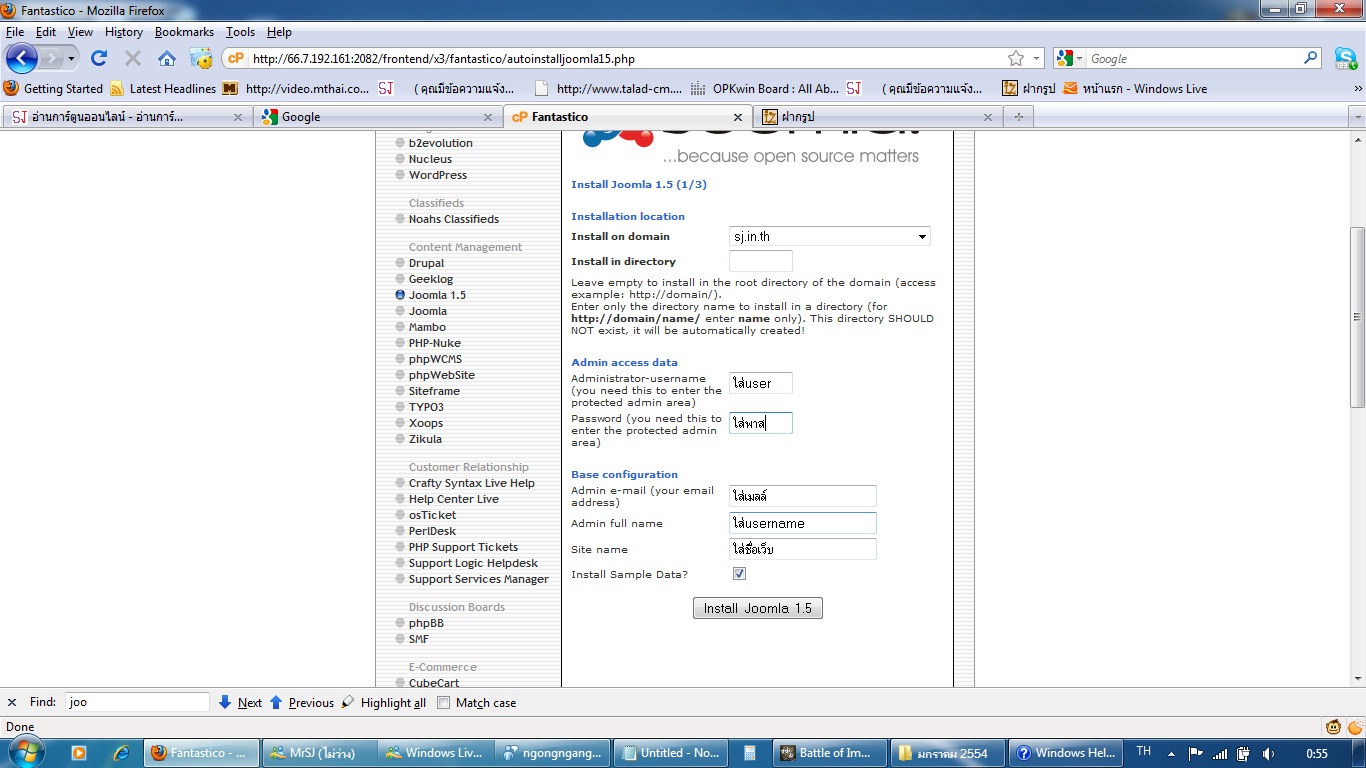Click the TH language indicator
Image resolution: width=1366 pixels, height=768 pixels.
pos(1144,751)
